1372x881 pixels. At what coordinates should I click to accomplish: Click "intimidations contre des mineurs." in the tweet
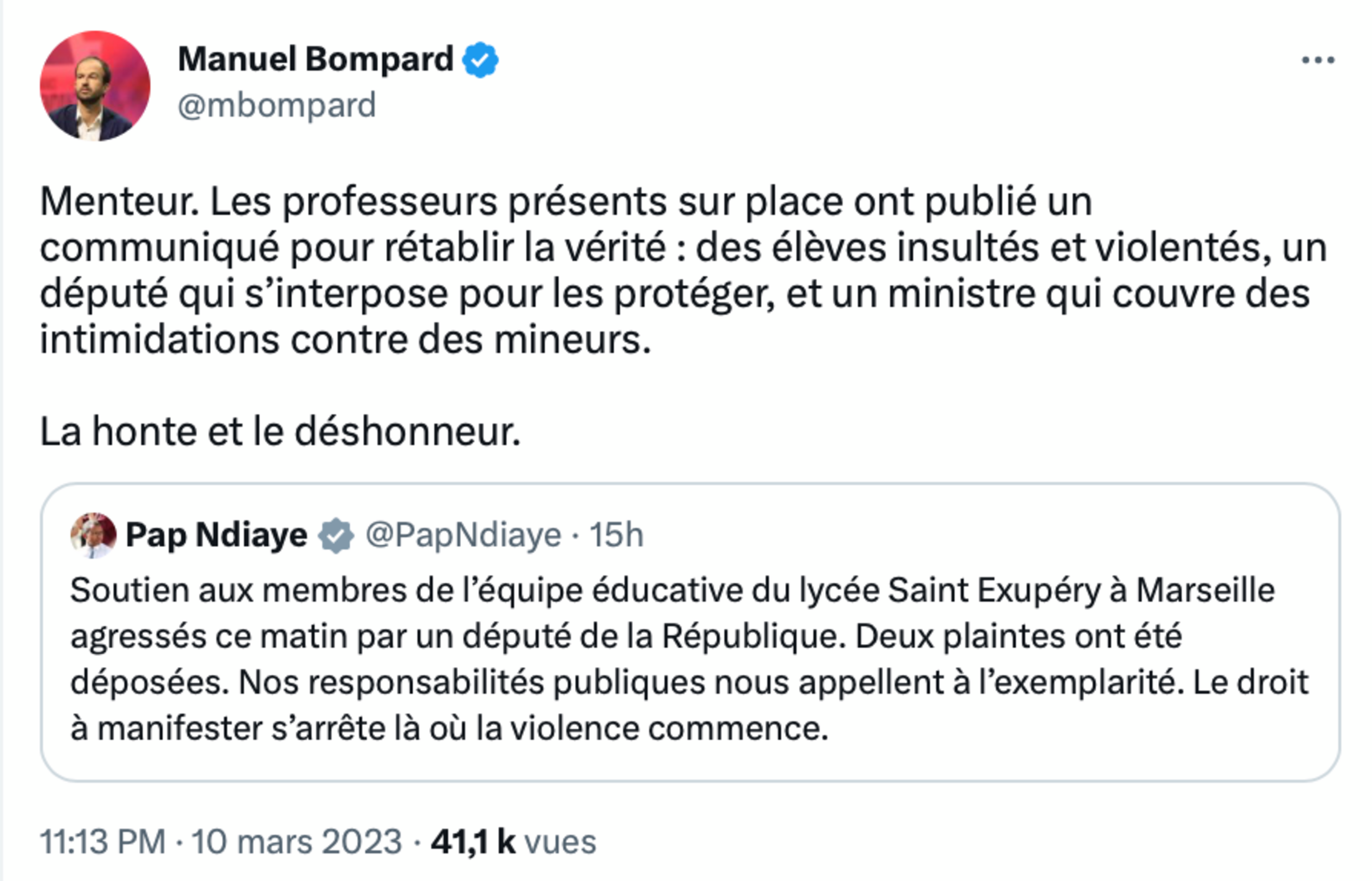pyautogui.click(x=345, y=340)
